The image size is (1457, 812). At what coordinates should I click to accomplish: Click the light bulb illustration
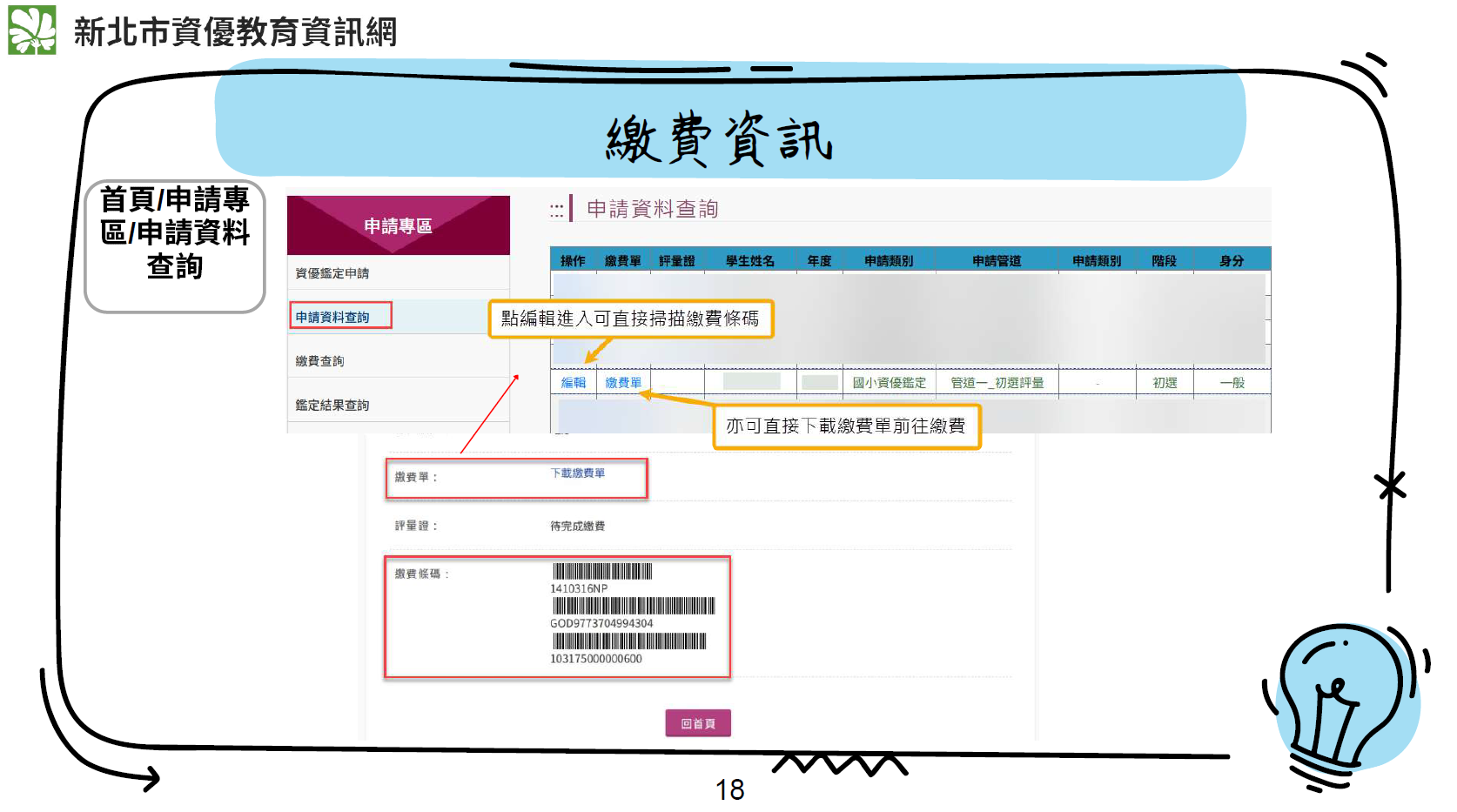click(x=1343, y=701)
